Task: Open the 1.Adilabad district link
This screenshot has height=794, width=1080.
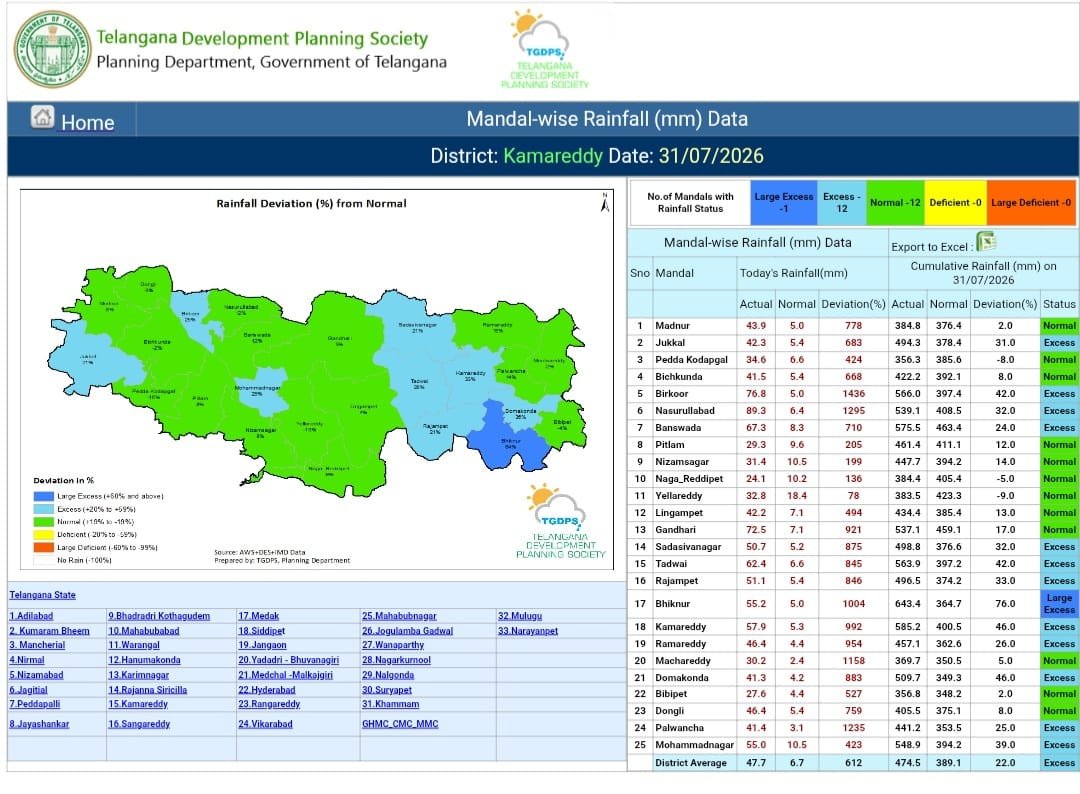Action: point(31,616)
